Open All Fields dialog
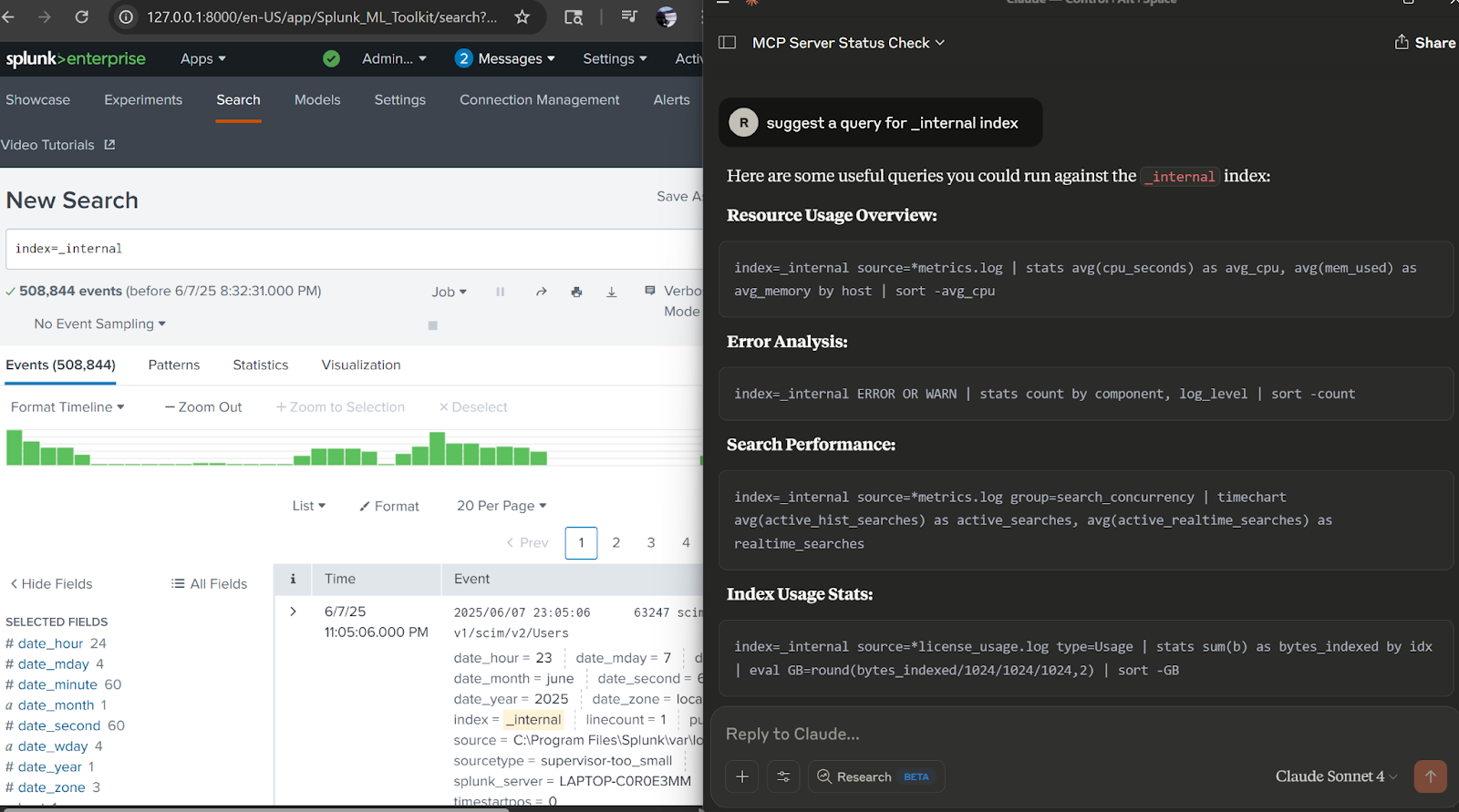This screenshot has height=812, width=1459. tap(209, 583)
